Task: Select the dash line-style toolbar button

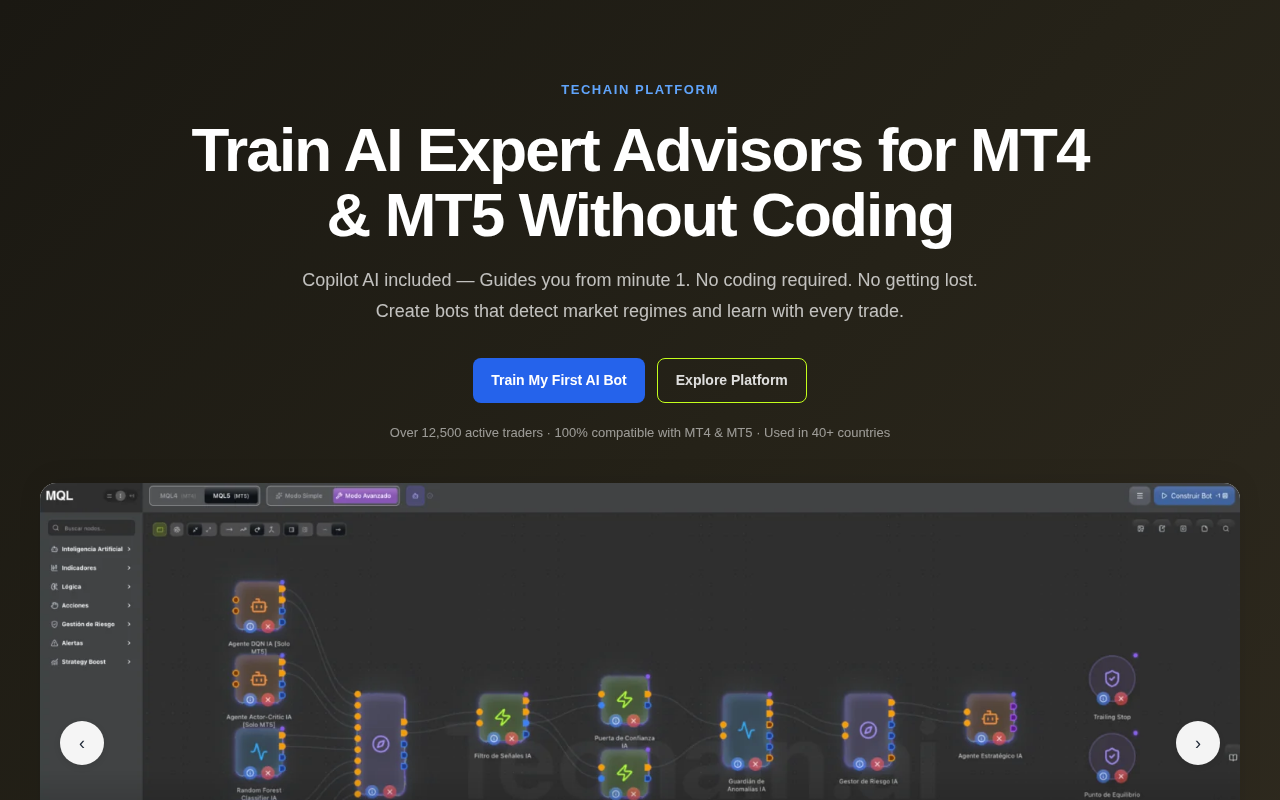Action: pos(324,530)
